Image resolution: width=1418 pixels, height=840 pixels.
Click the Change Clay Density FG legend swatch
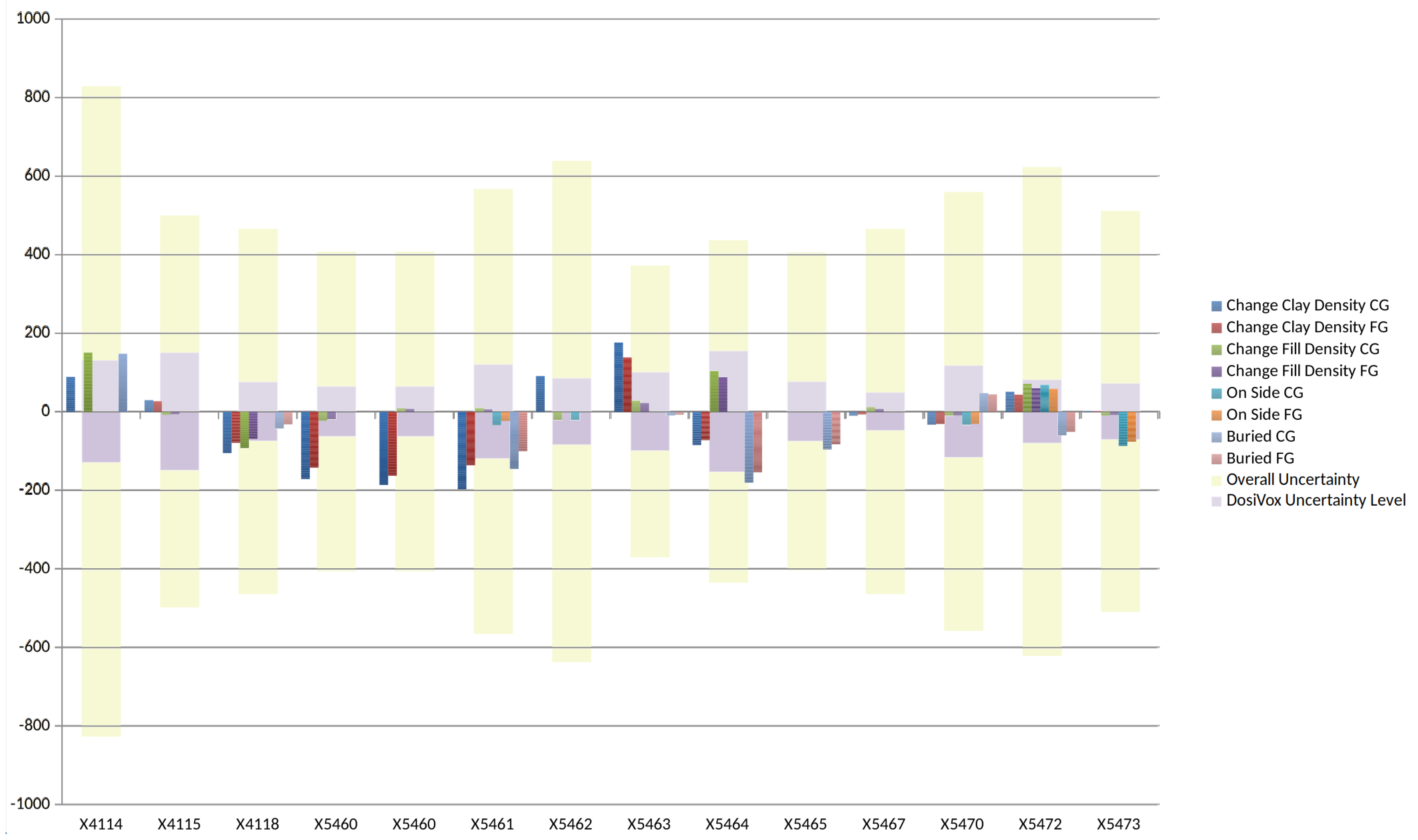tap(1216, 328)
